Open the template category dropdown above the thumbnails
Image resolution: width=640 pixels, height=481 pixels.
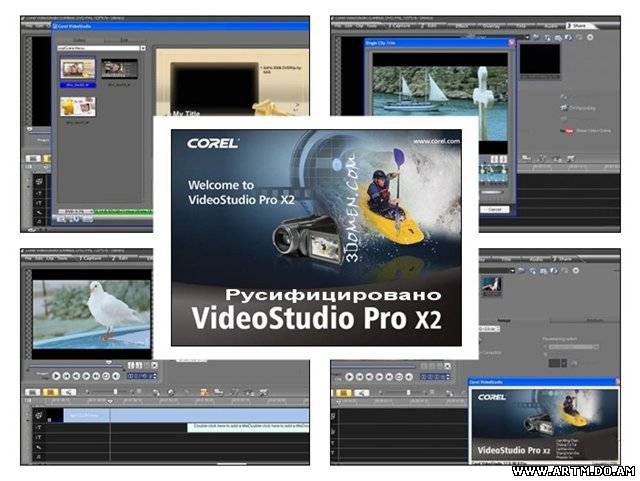143,48
